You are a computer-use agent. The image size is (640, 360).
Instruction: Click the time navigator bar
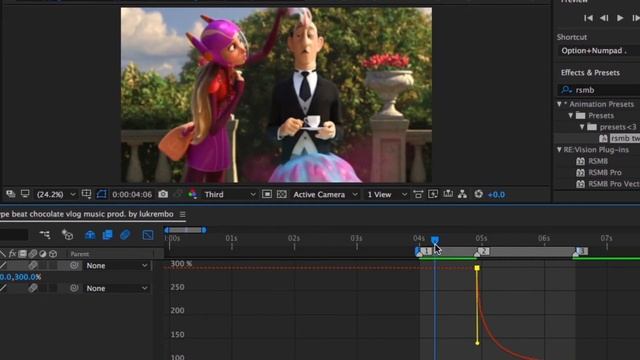click(185, 230)
